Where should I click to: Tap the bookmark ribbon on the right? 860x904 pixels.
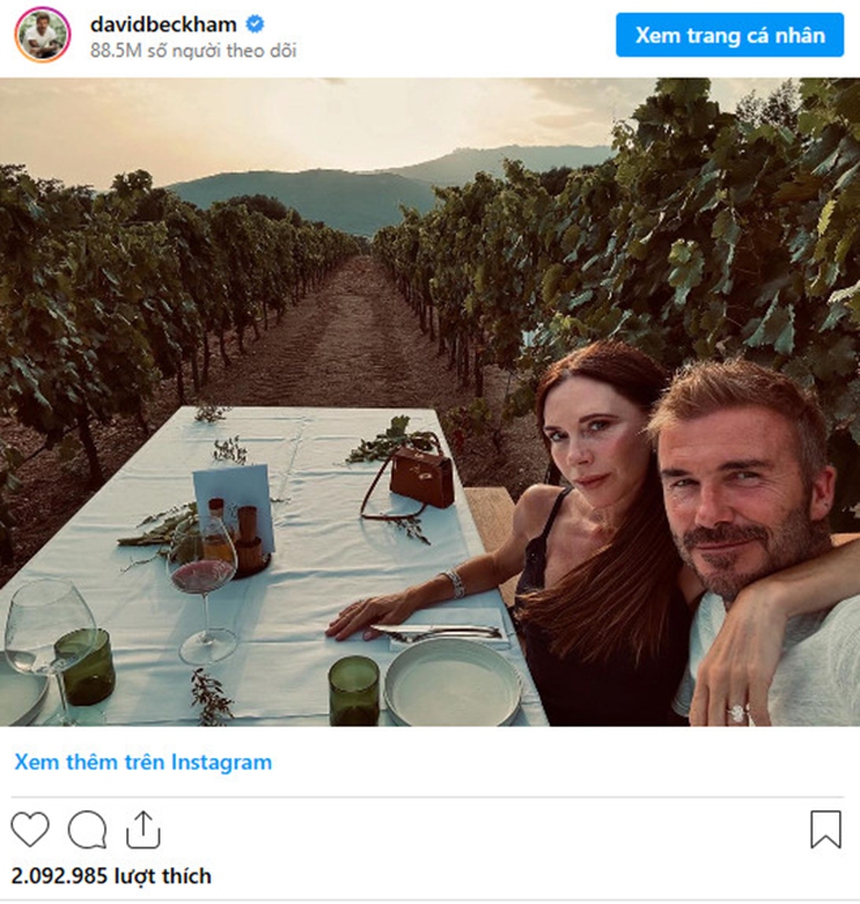point(827,828)
